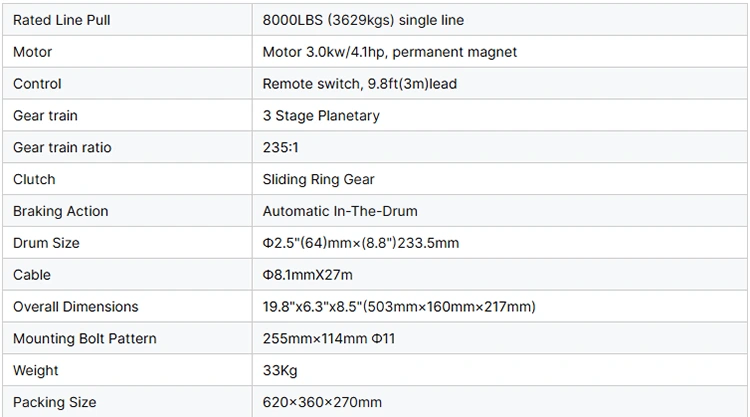This screenshot has height=417, width=750.
Task: Click the Clutch row label
Action: 34,180
